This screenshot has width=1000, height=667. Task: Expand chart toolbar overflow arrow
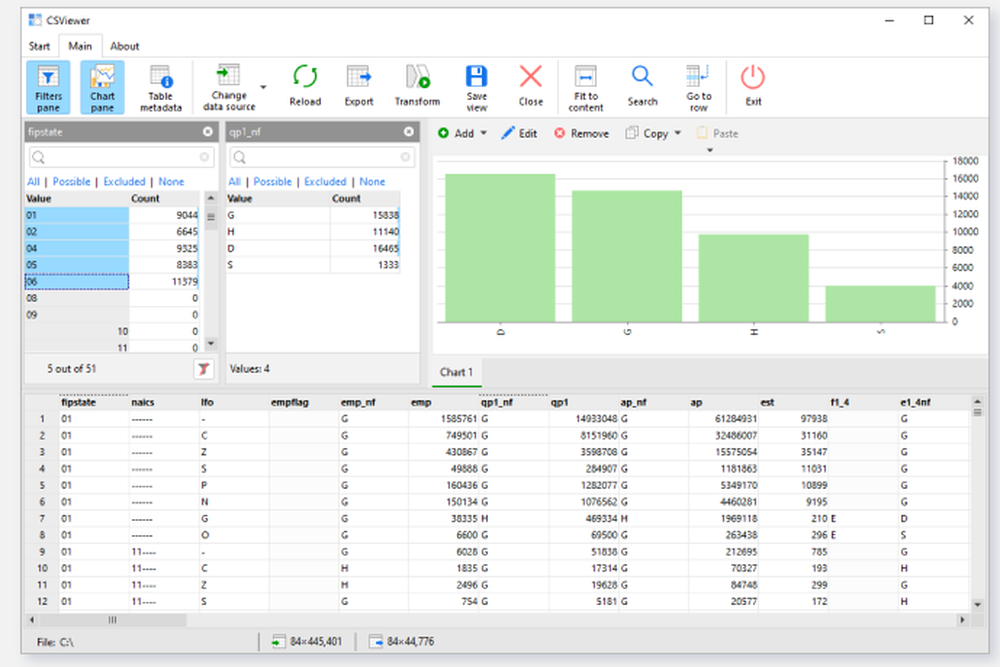point(710,150)
